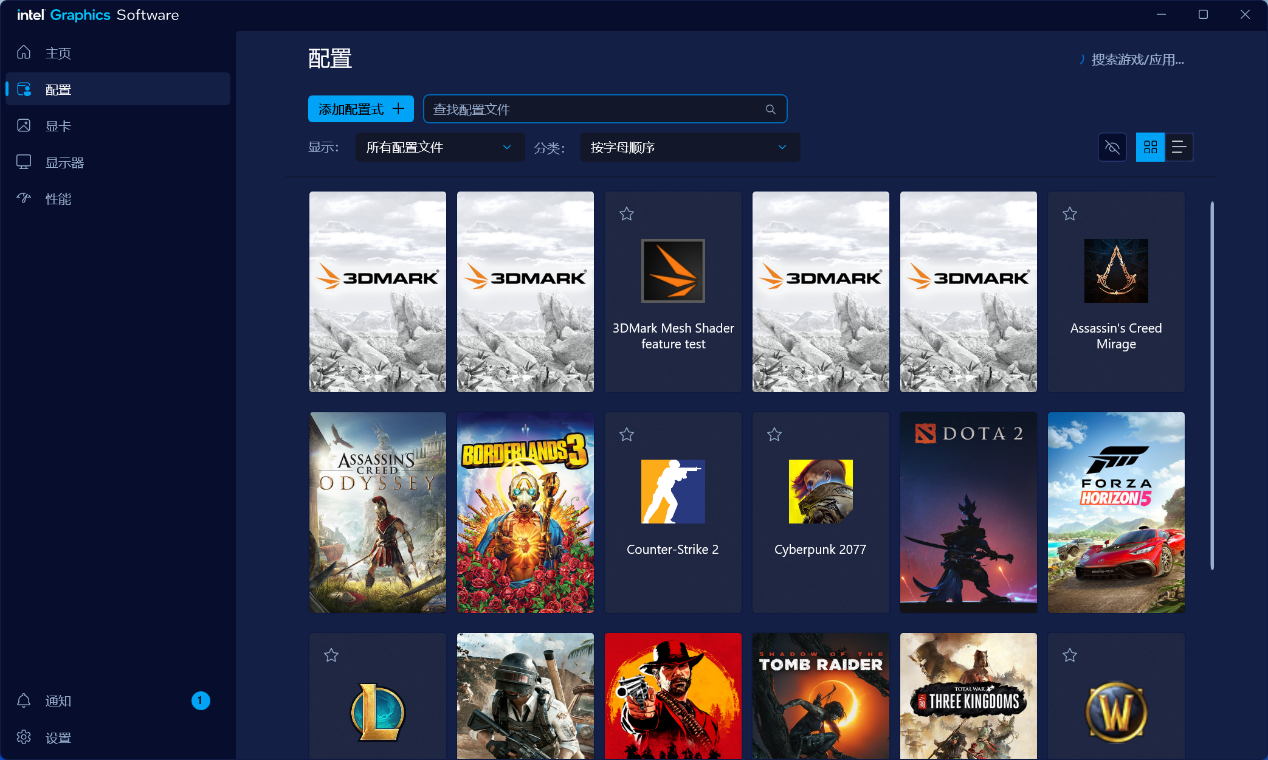Open the Counter-Strike 2 game icon
The image size is (1268, 760).
[x=673, y=492]
